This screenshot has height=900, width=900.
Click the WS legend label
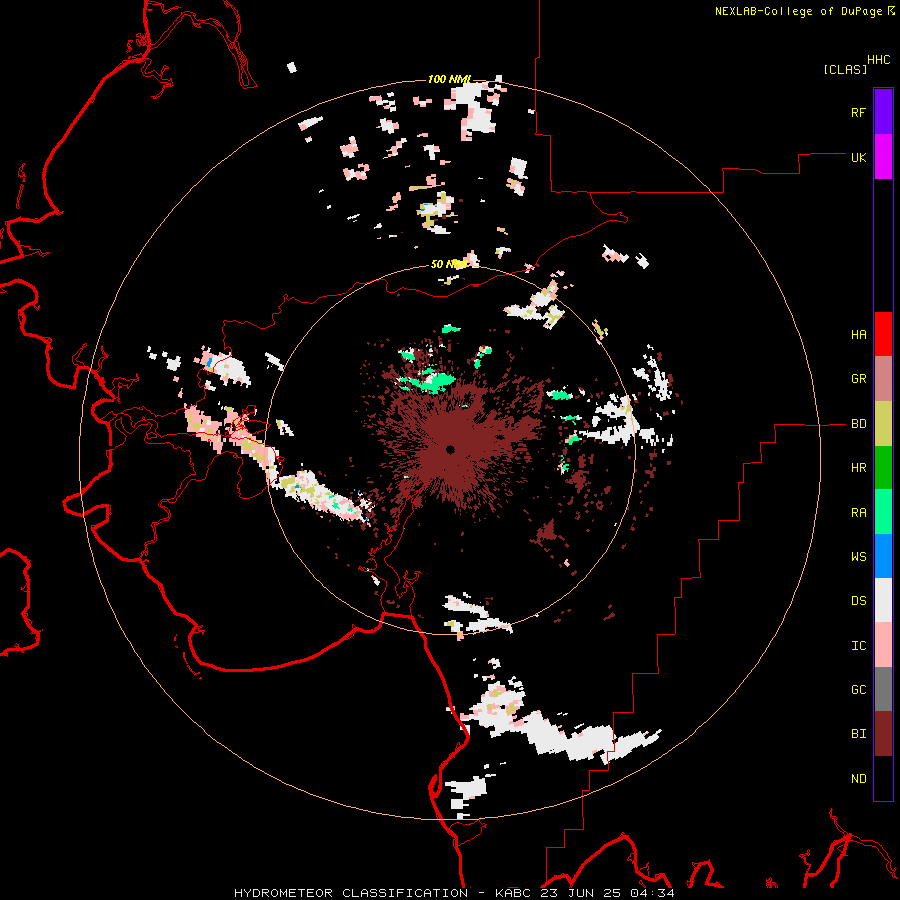pyautogui.click(x=858, y=557)
